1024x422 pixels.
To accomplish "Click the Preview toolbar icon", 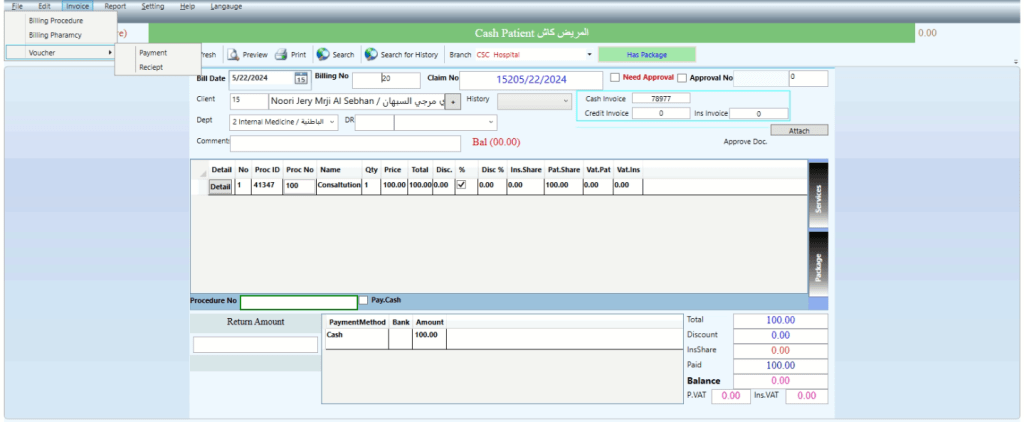I will (233, 55).
